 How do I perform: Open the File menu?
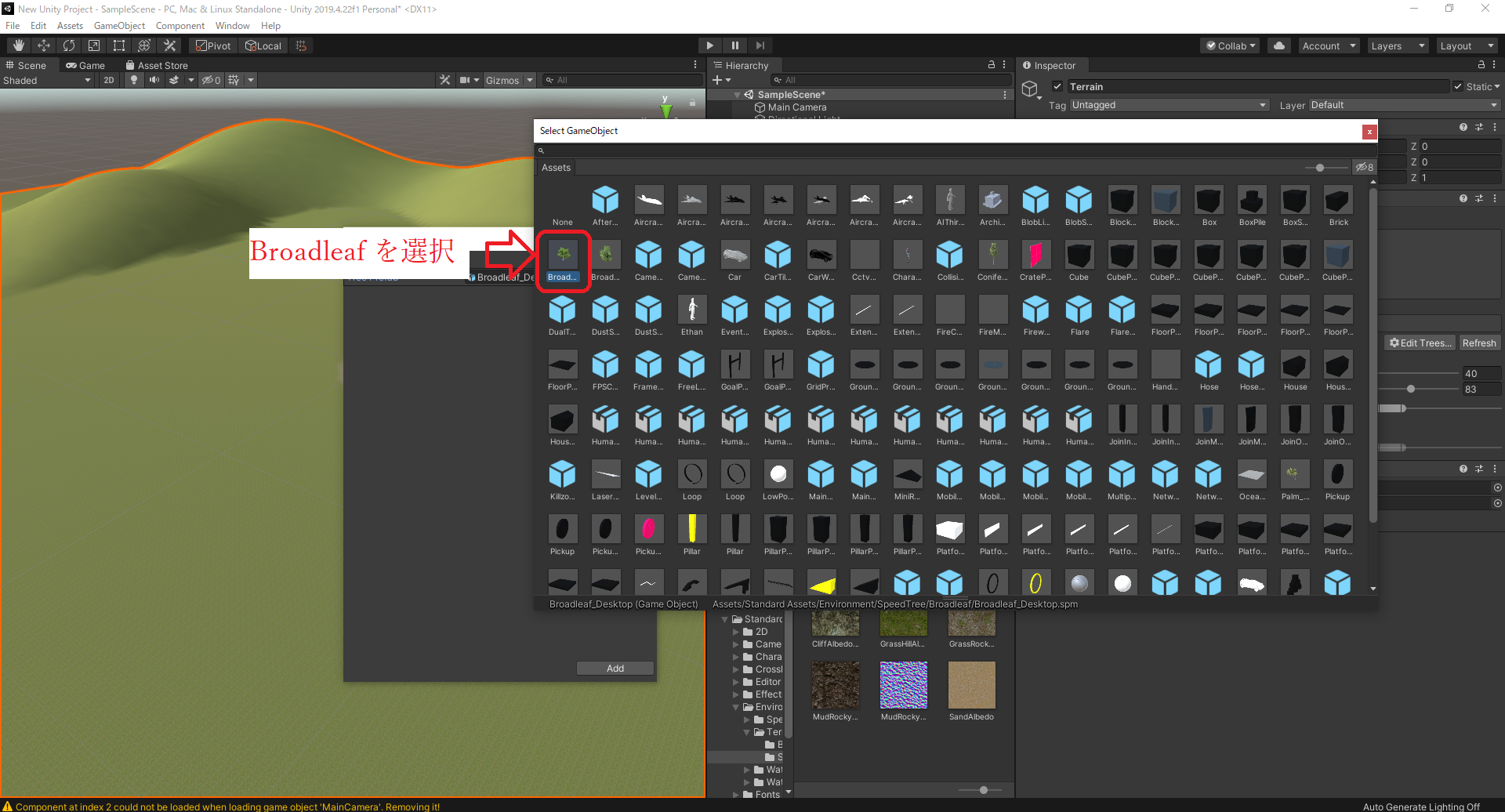(x=13, y=26)
